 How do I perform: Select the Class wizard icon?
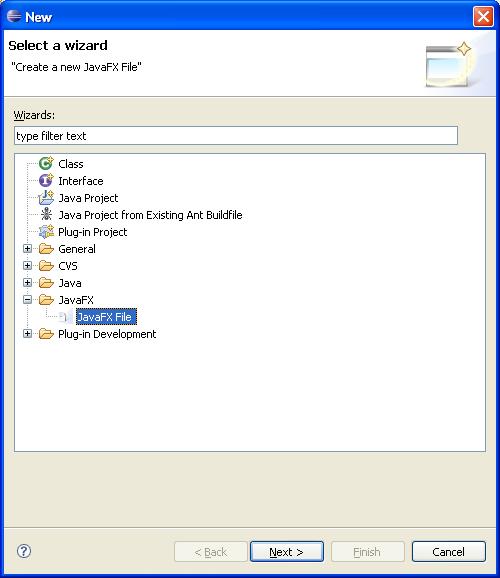(x=46, y=163)
